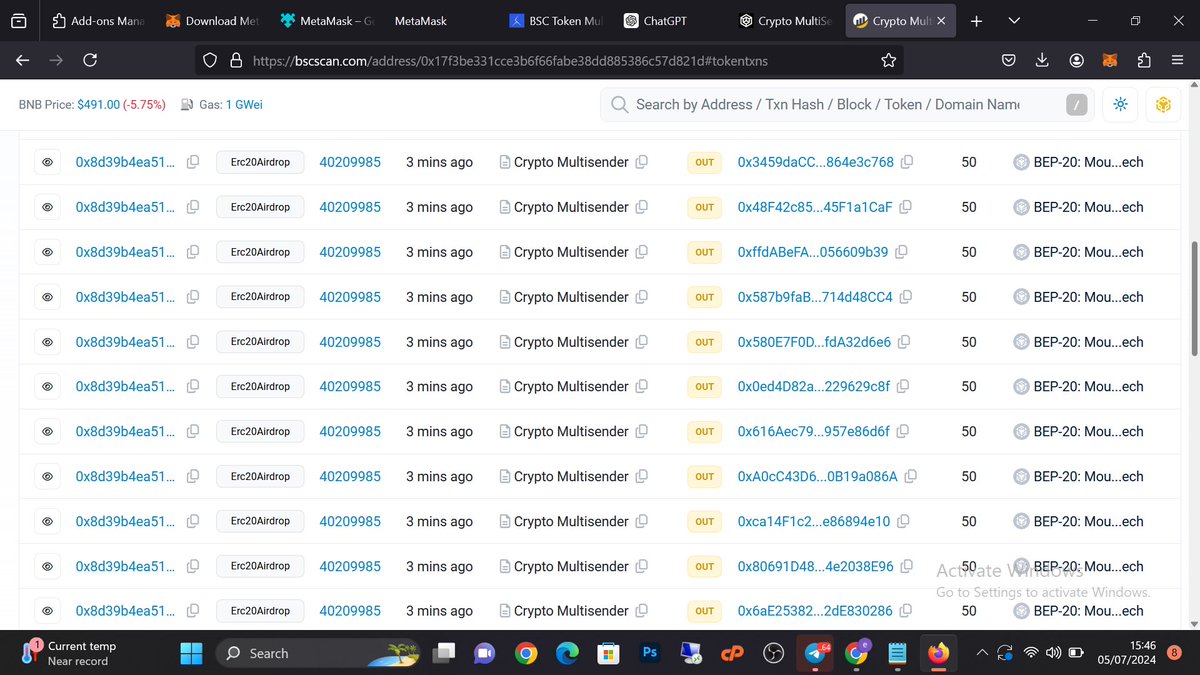Viewport: 1200px width, 675px height.
Task: Open Firefox application hamburger menu
Action: (1178, 60)
